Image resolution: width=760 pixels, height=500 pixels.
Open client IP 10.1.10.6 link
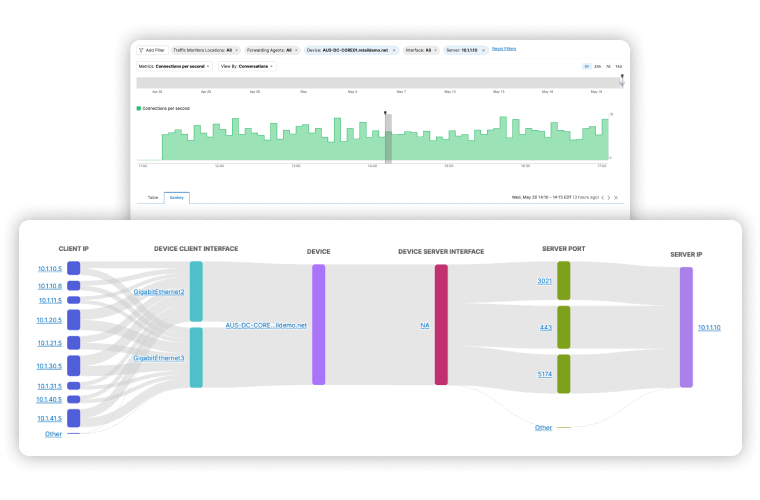pos(50,286)
